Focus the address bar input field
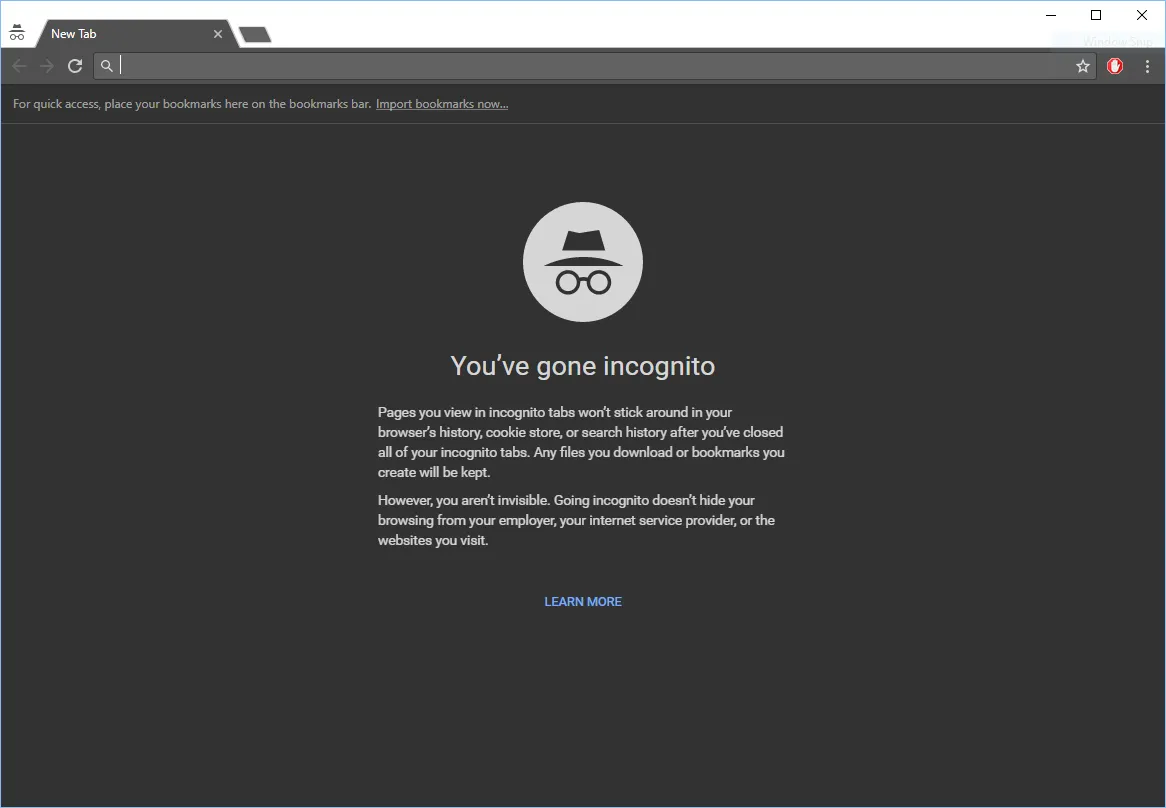1166x808 pixels. point(595,66)
